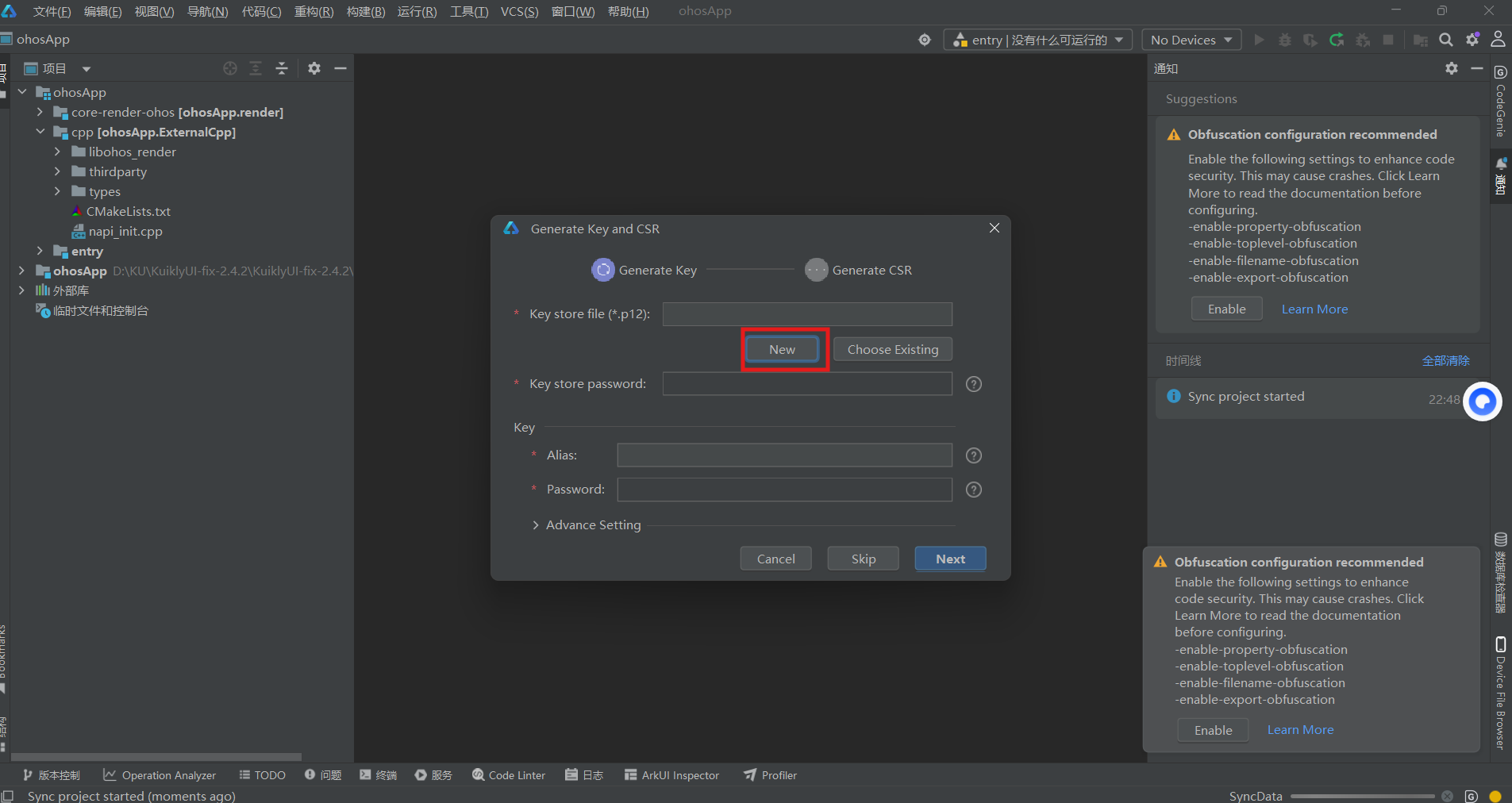The height and width of the screenshot is (803, 1512).
Task: Click Learn More link under Suggestions
Action: click(1314, 309)
